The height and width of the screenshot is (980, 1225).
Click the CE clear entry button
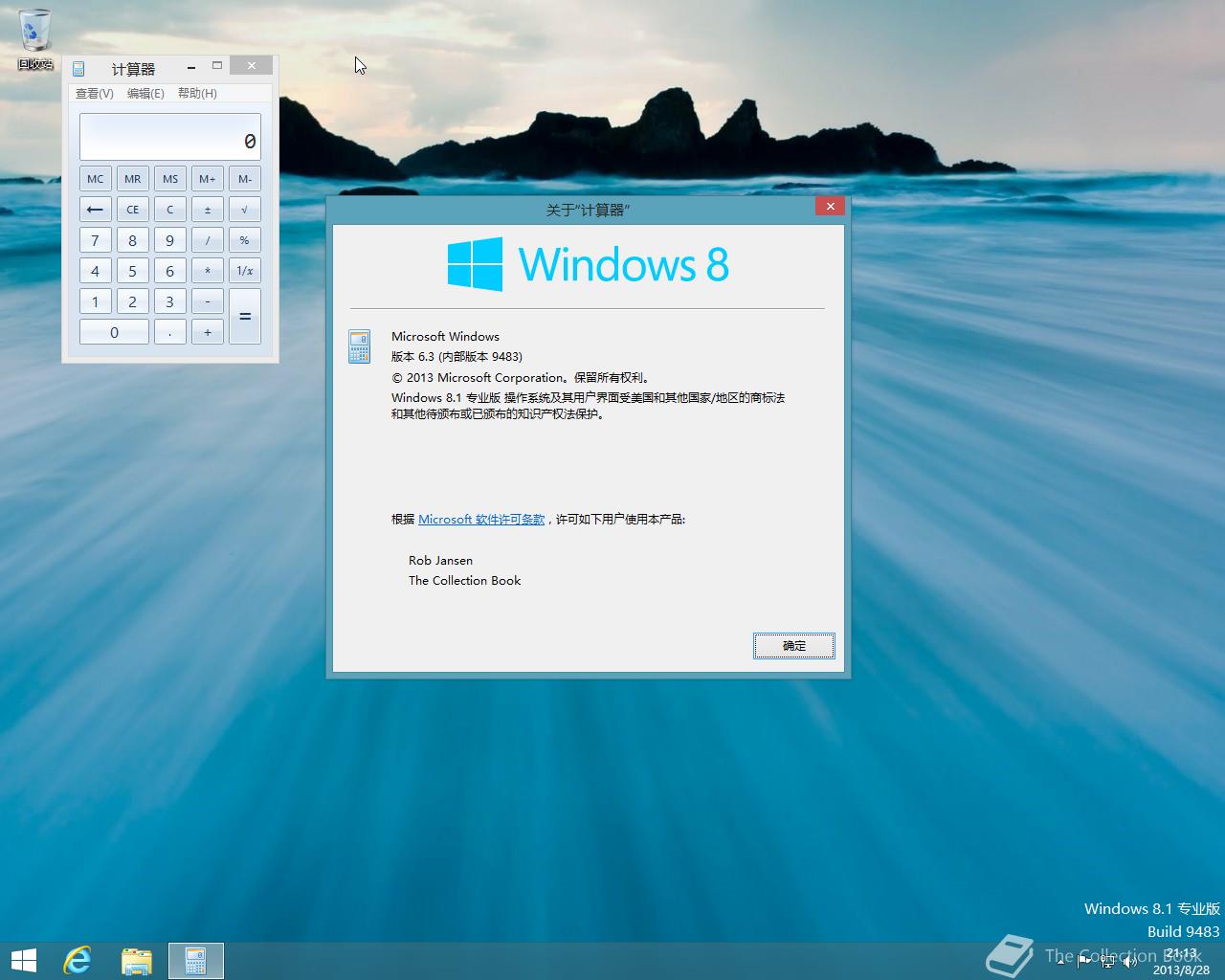(133, 210)
